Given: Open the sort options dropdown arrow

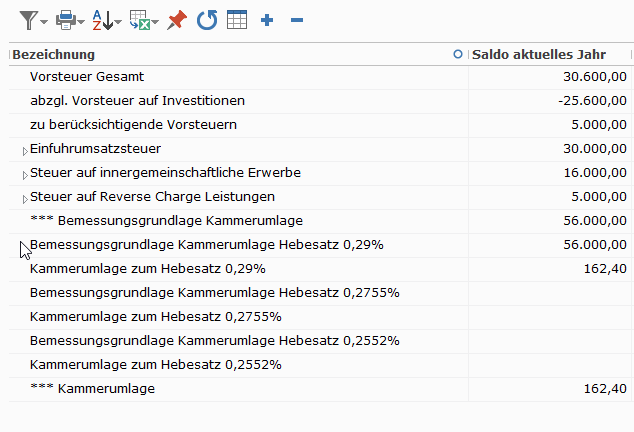Looking at the screenshot, I should pos(118,21).
